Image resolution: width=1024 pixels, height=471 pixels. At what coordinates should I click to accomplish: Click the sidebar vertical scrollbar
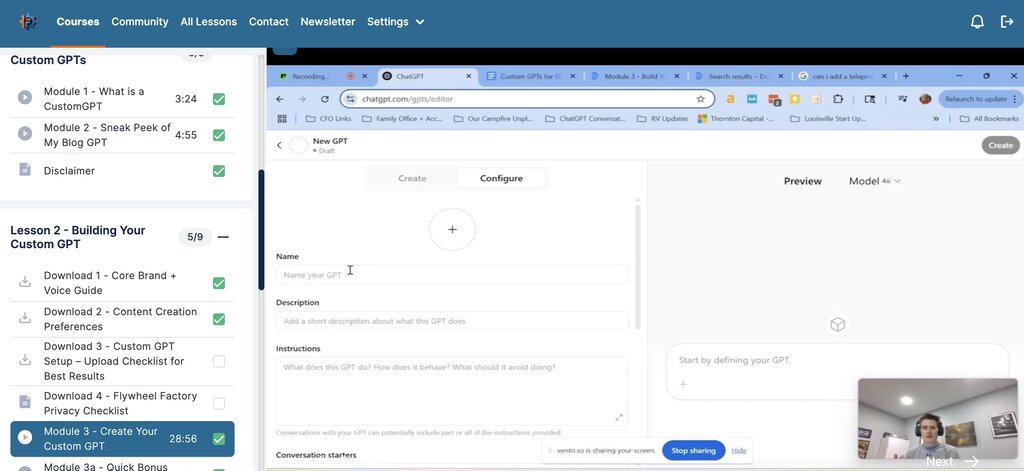point(261,229)
